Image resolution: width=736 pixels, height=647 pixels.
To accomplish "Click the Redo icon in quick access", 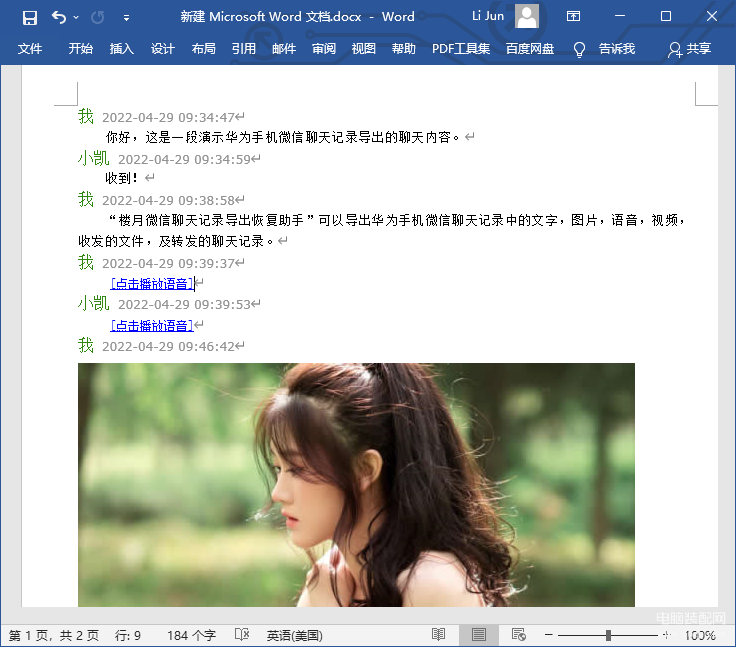I will coord(97,17).
